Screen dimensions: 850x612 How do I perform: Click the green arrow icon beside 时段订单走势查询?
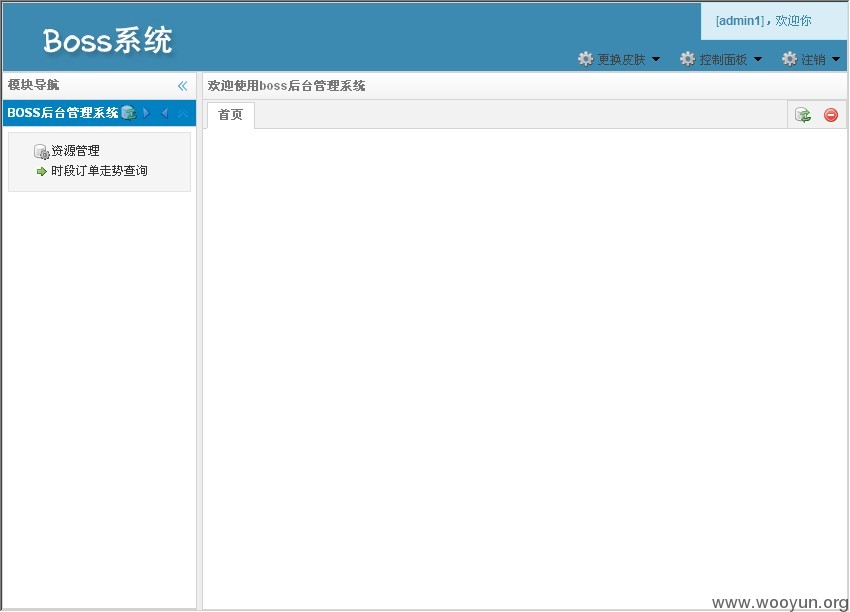coord(41,171)
